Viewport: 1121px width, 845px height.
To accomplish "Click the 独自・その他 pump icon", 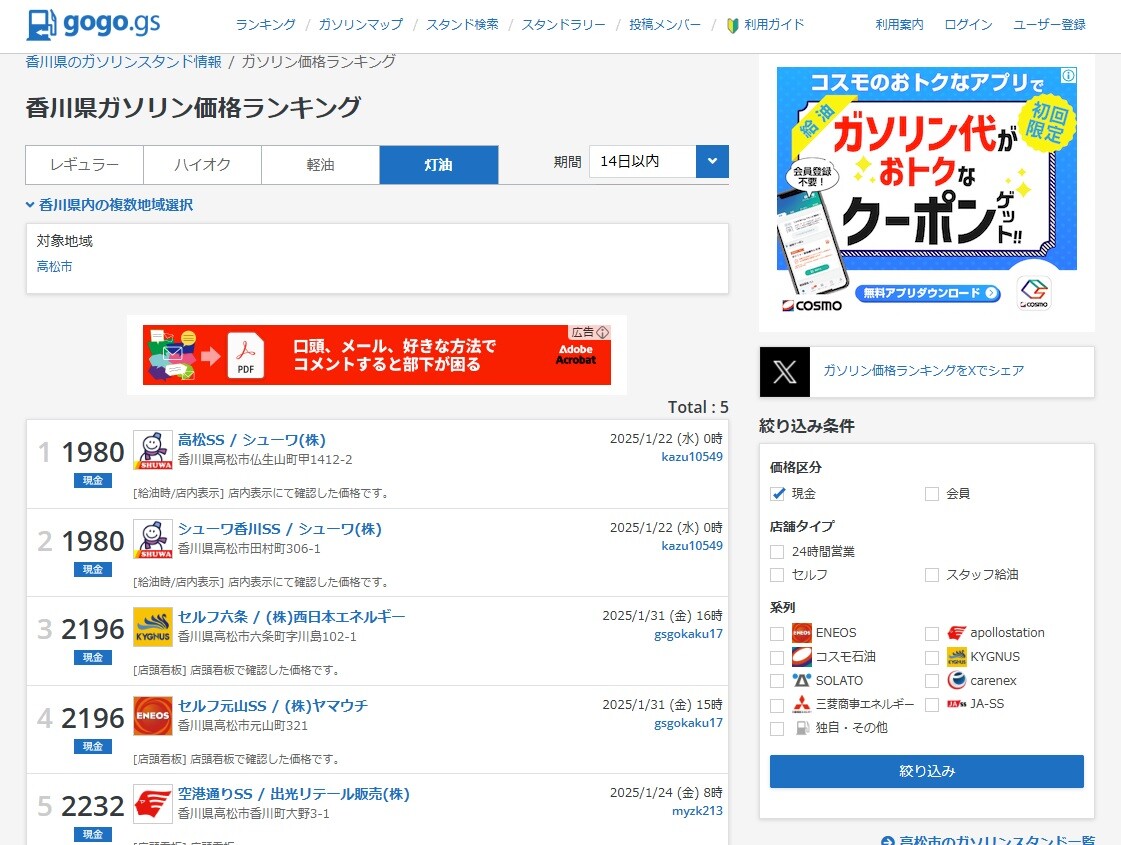I will 802,728.
